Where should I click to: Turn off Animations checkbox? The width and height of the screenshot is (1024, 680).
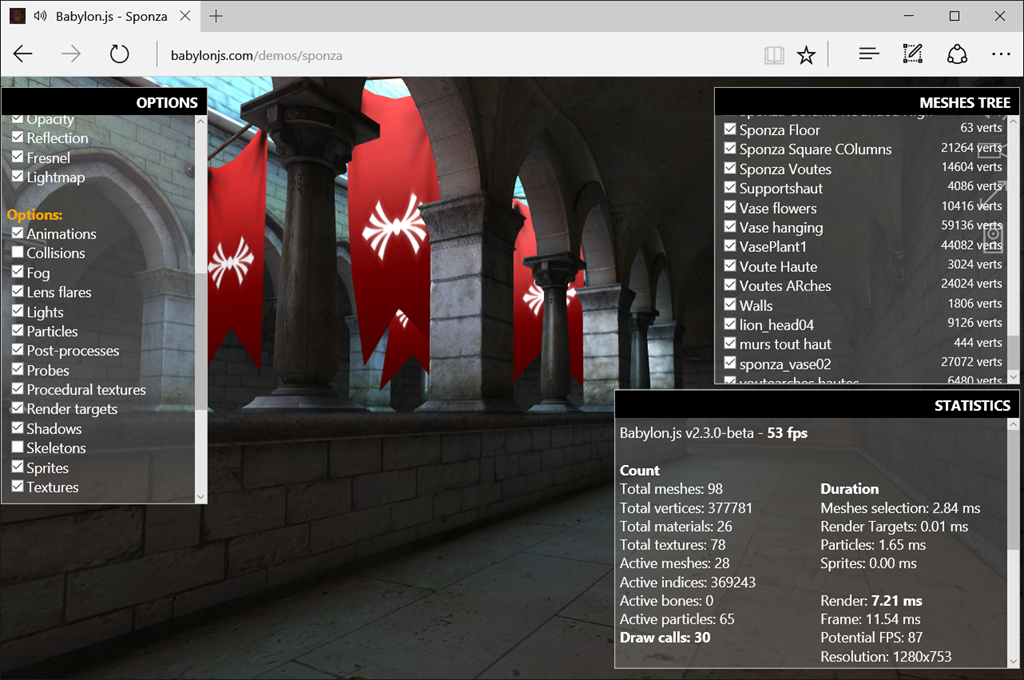click(18, 233)
